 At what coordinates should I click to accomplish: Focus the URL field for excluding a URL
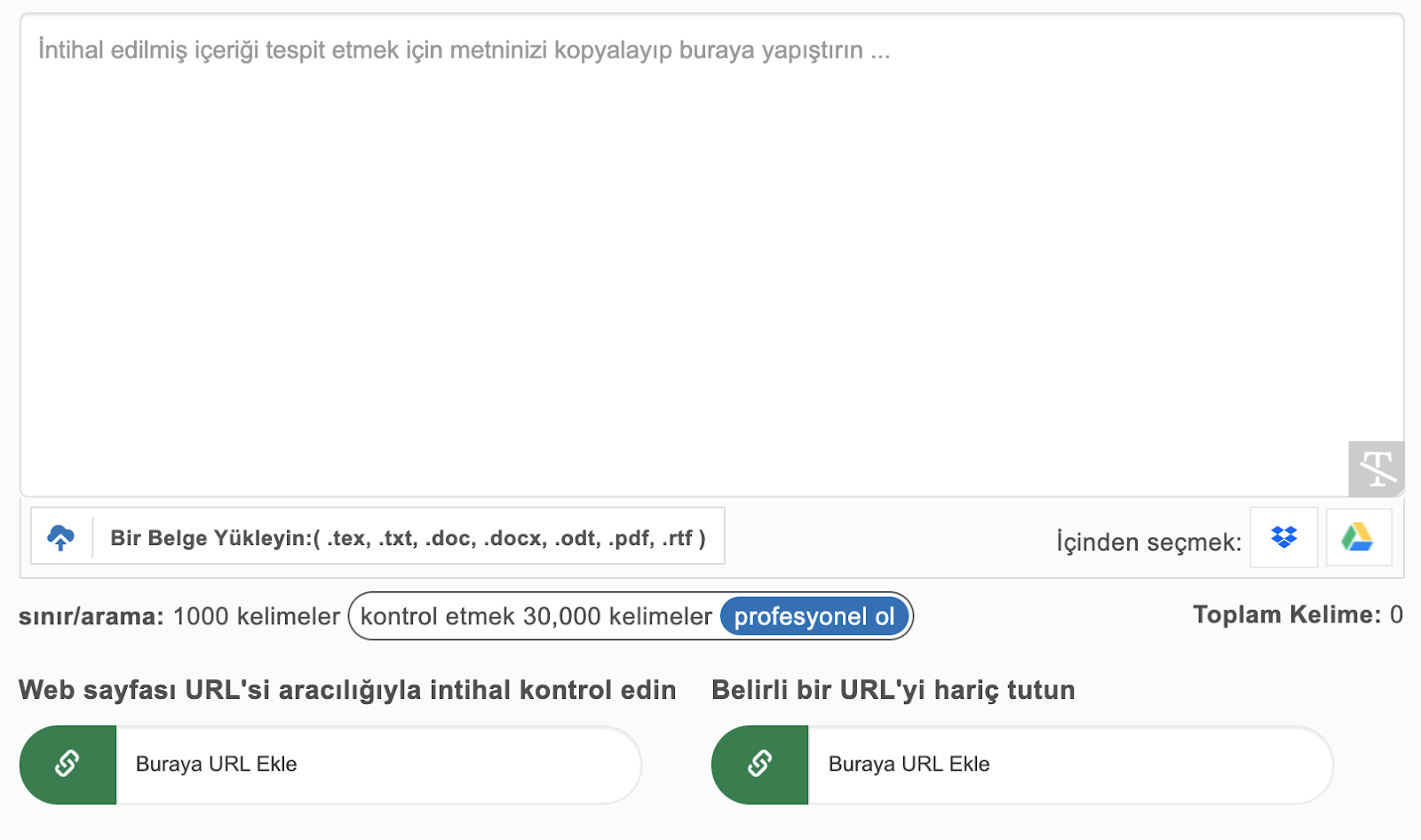pyautogui.click(x=1070, y=765)
